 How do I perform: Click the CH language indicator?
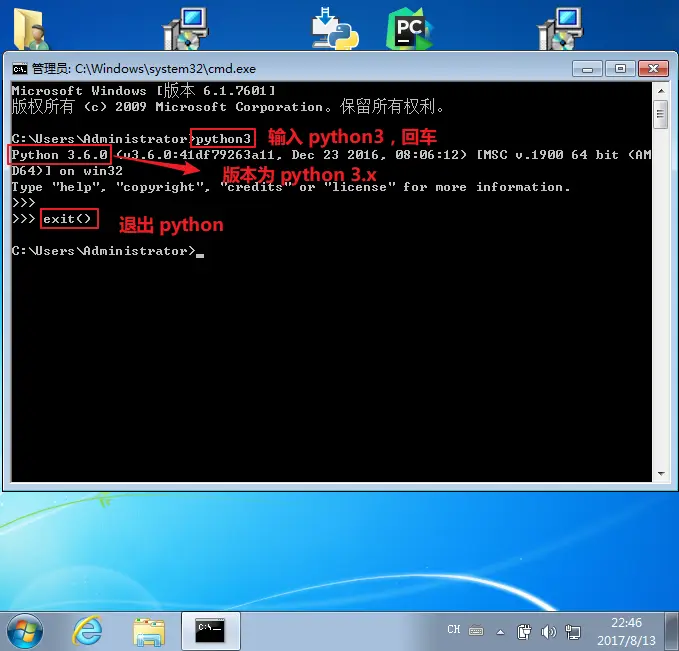pyautogui.click(x=453, y=629)
